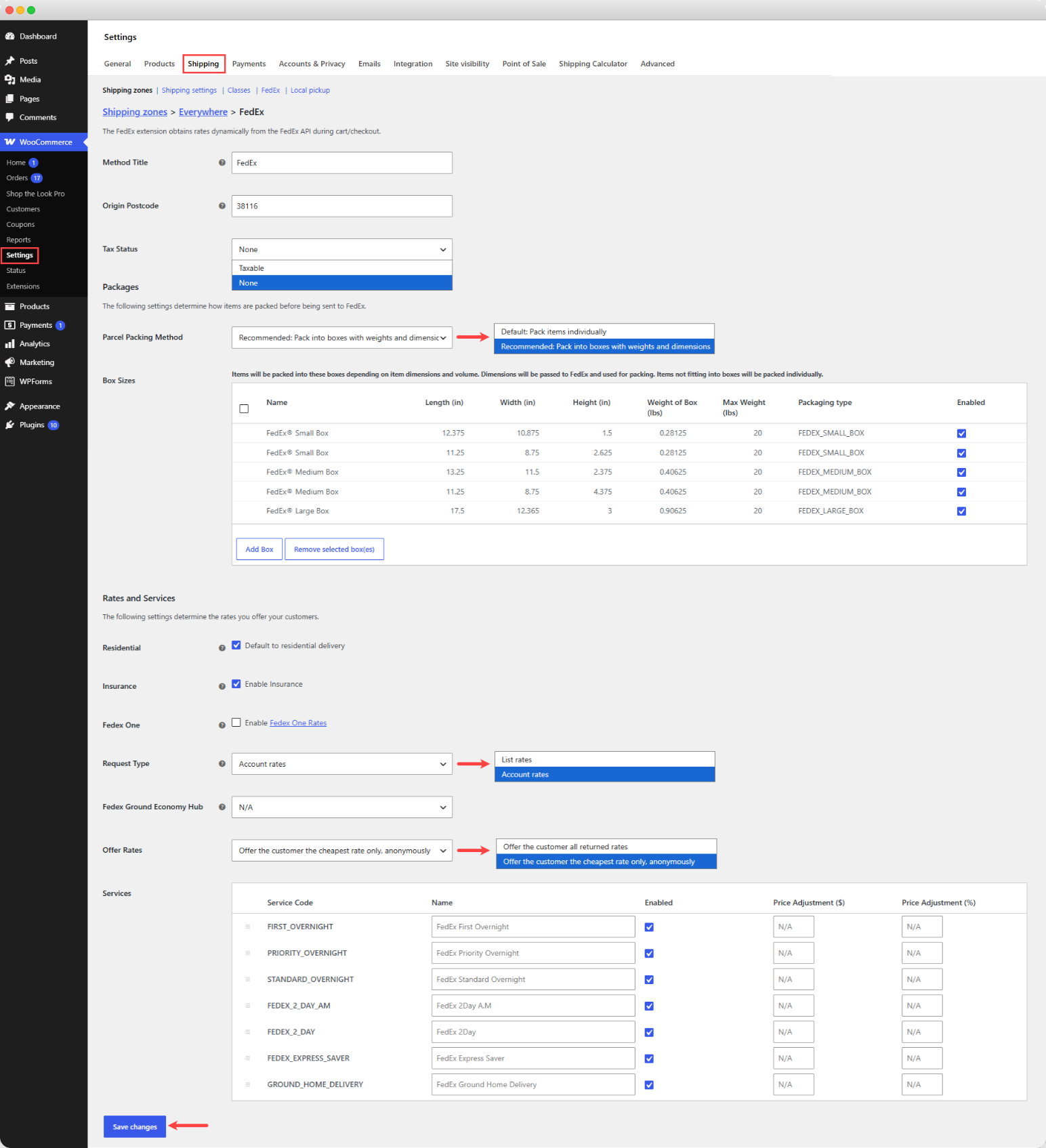Click the Comments bubble icon
This screenshot has width=1046, height=1148.
(x=10, y=118)
